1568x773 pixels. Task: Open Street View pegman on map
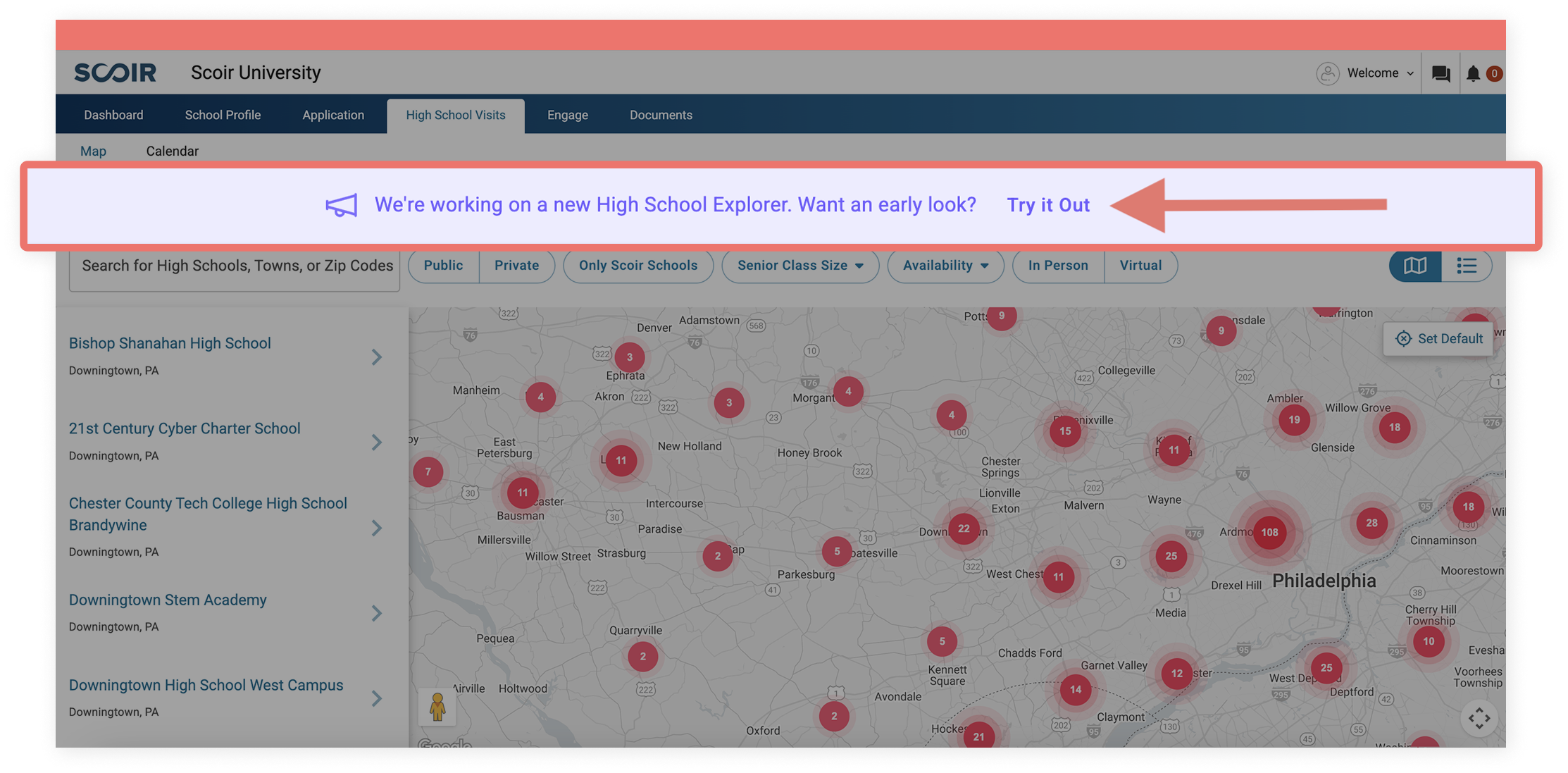click(437, 707)
